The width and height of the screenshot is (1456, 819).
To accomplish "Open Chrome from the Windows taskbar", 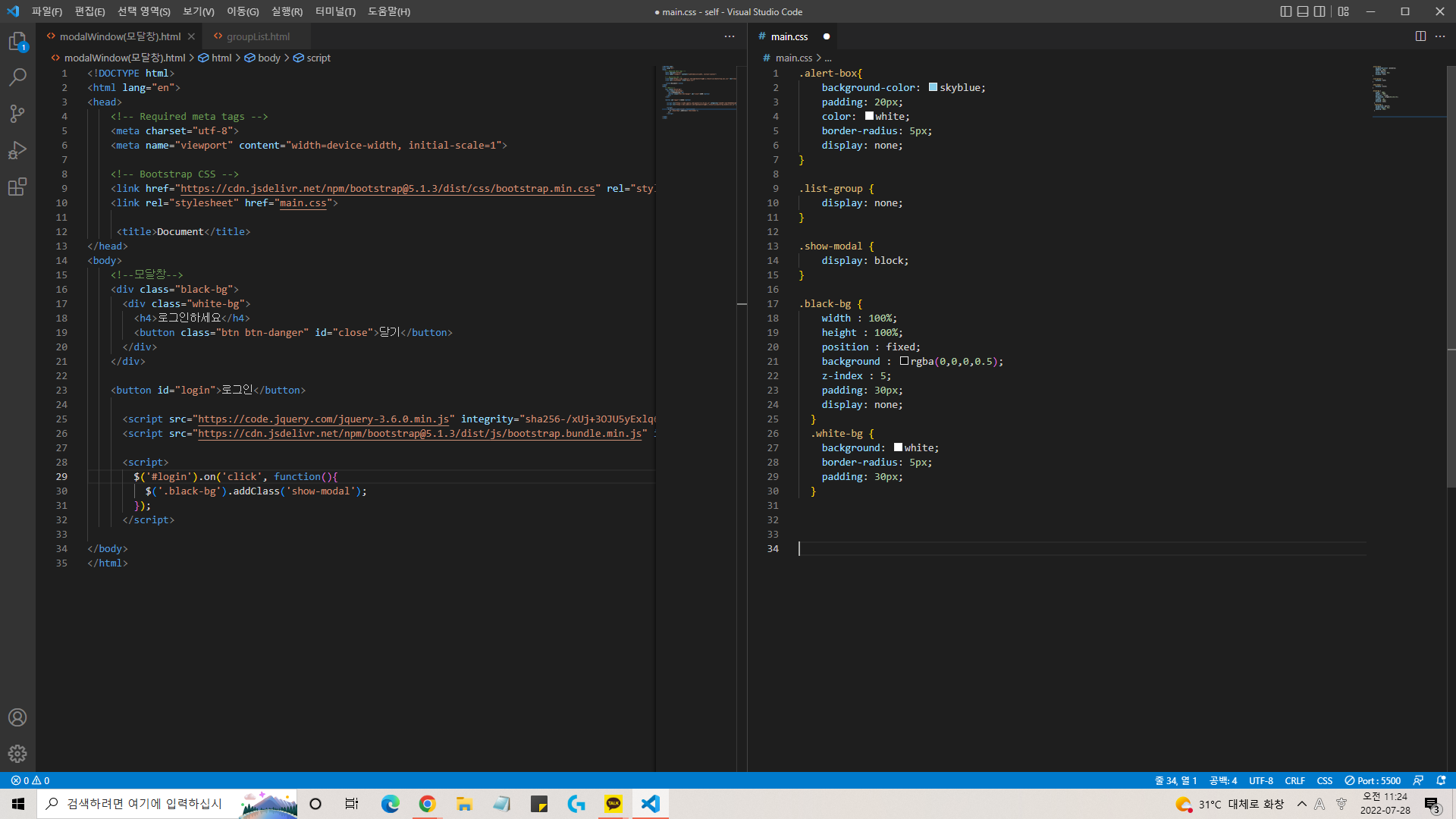I will pos(427,804).
